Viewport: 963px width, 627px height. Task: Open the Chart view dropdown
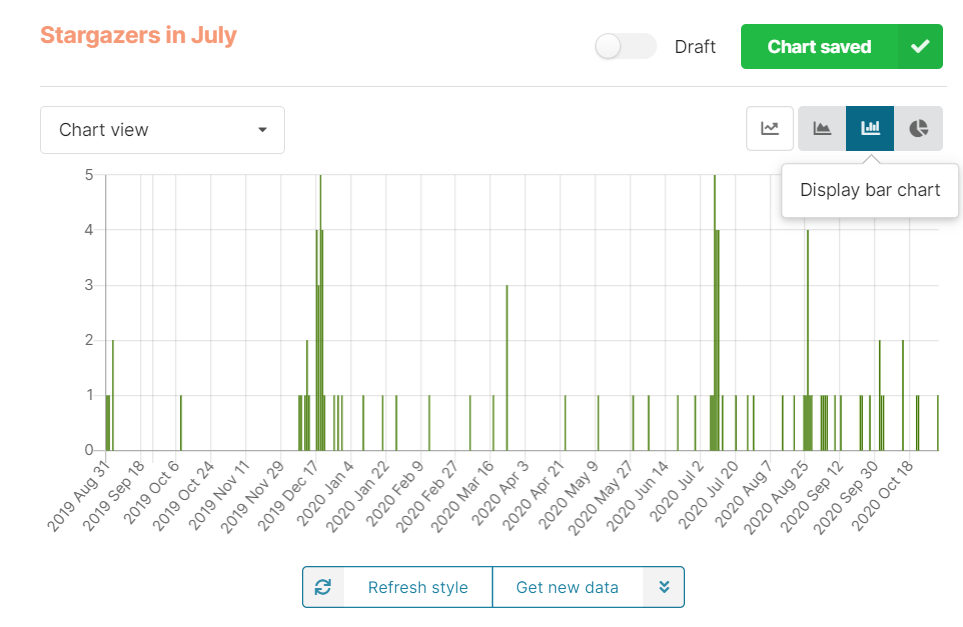162,130
